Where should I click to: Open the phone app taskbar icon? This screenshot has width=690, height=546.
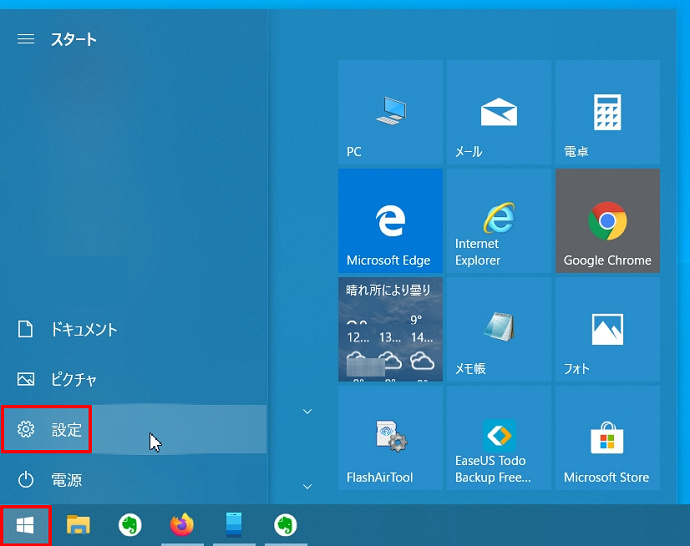(234, 525)
